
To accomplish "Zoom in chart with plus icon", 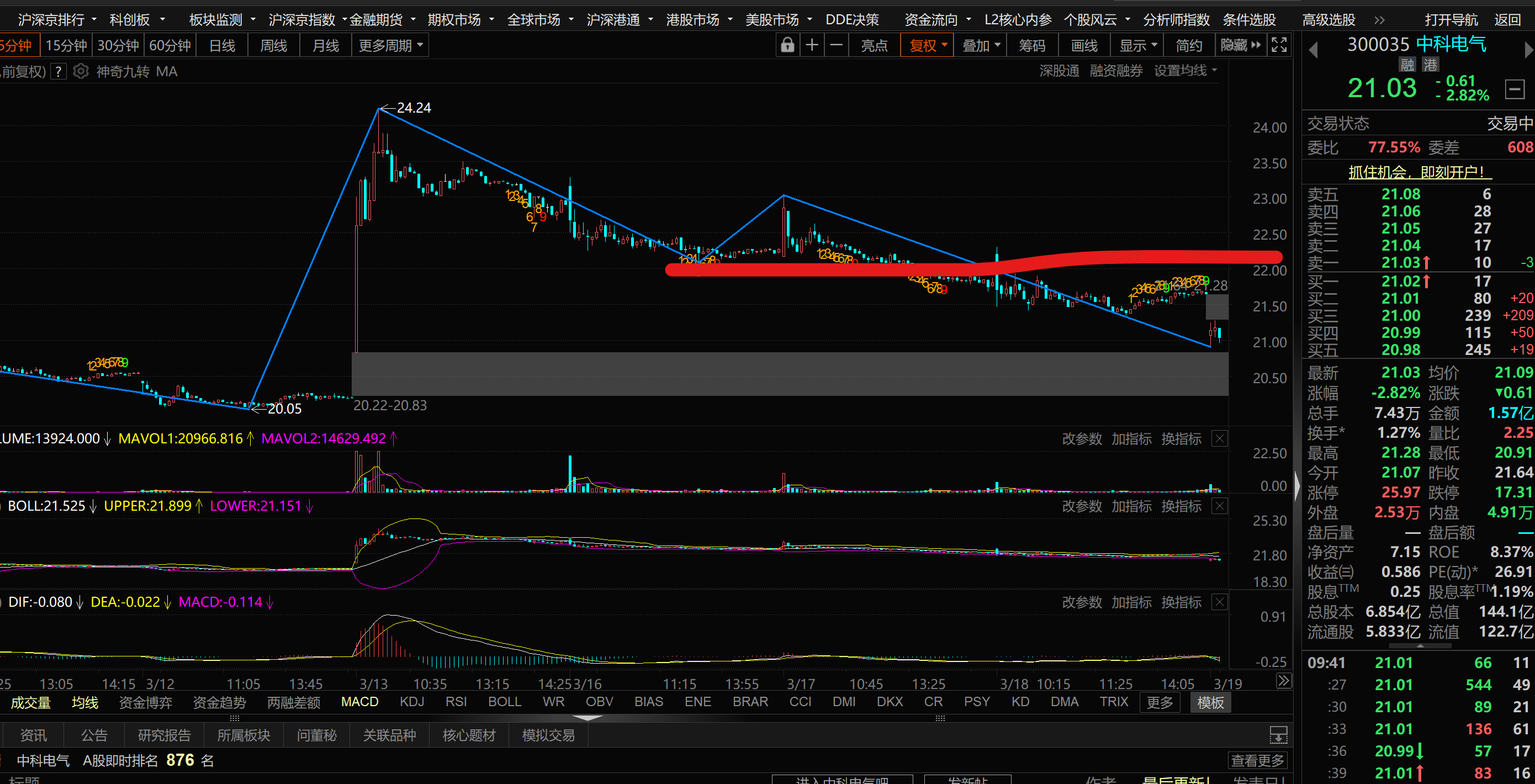I will pyautogui.click(x=812, y=45).
